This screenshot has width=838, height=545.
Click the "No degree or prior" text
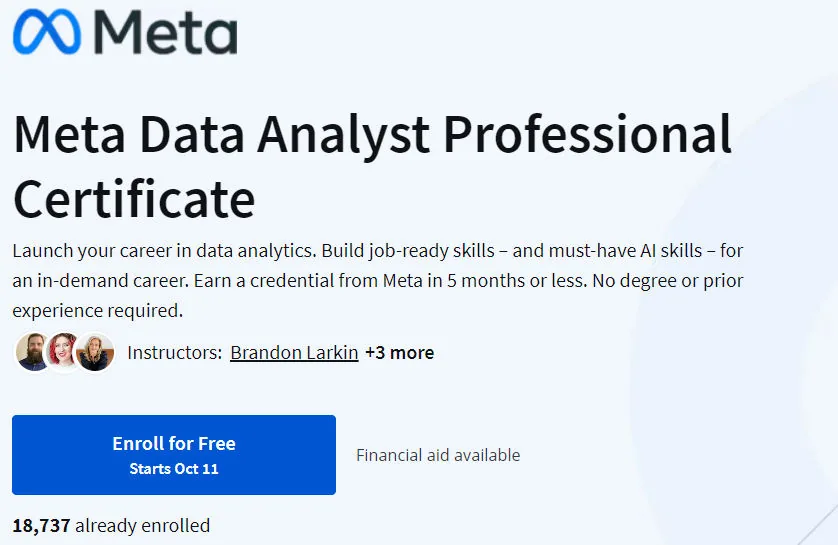[668, 281]
